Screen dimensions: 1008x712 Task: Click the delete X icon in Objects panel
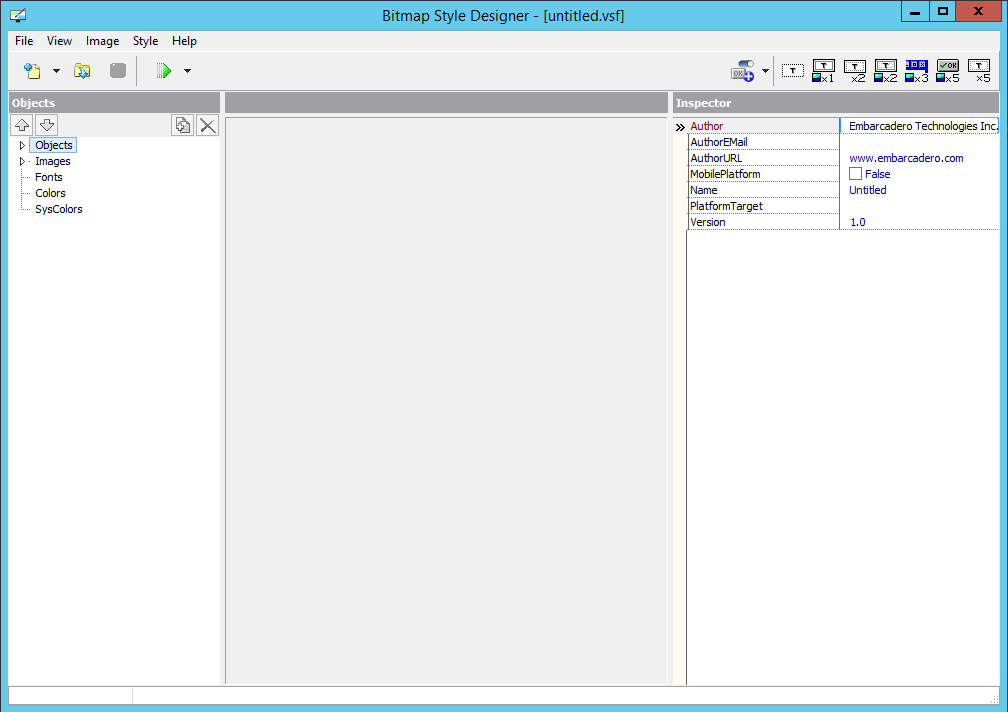pyautogui.click(x=208, y=125)
